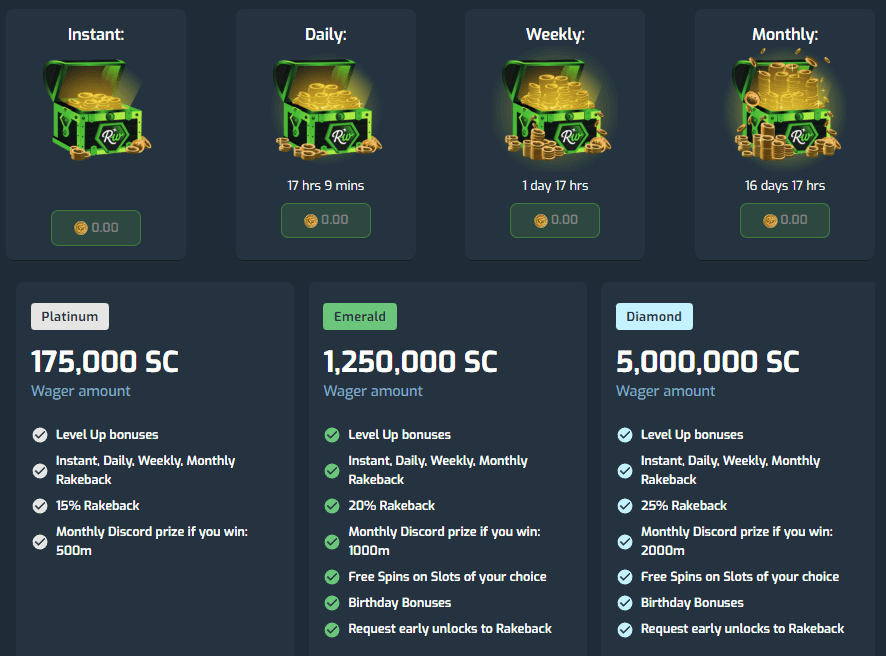The width and height of the screenshot is (886, 656).
Task: Click the Weekly rakeback treasure chest
Action: pyautogui.click(x=555, y=107)
